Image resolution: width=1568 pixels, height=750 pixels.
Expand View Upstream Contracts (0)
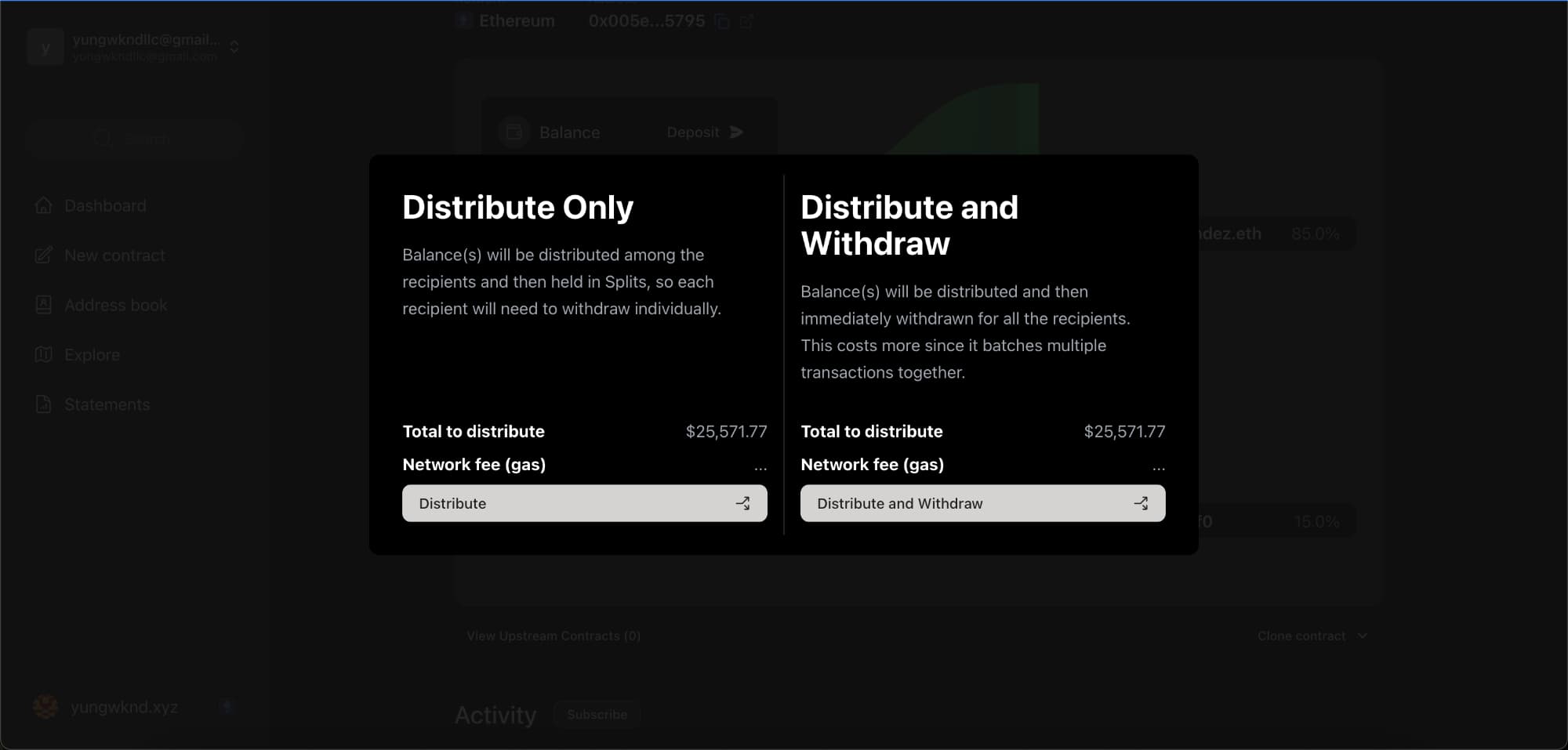pyautogui.click(x=554, y=636)
